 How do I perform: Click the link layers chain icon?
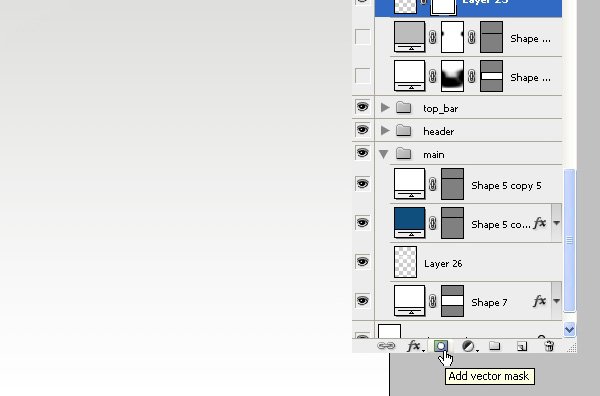[x=386, y=346]
